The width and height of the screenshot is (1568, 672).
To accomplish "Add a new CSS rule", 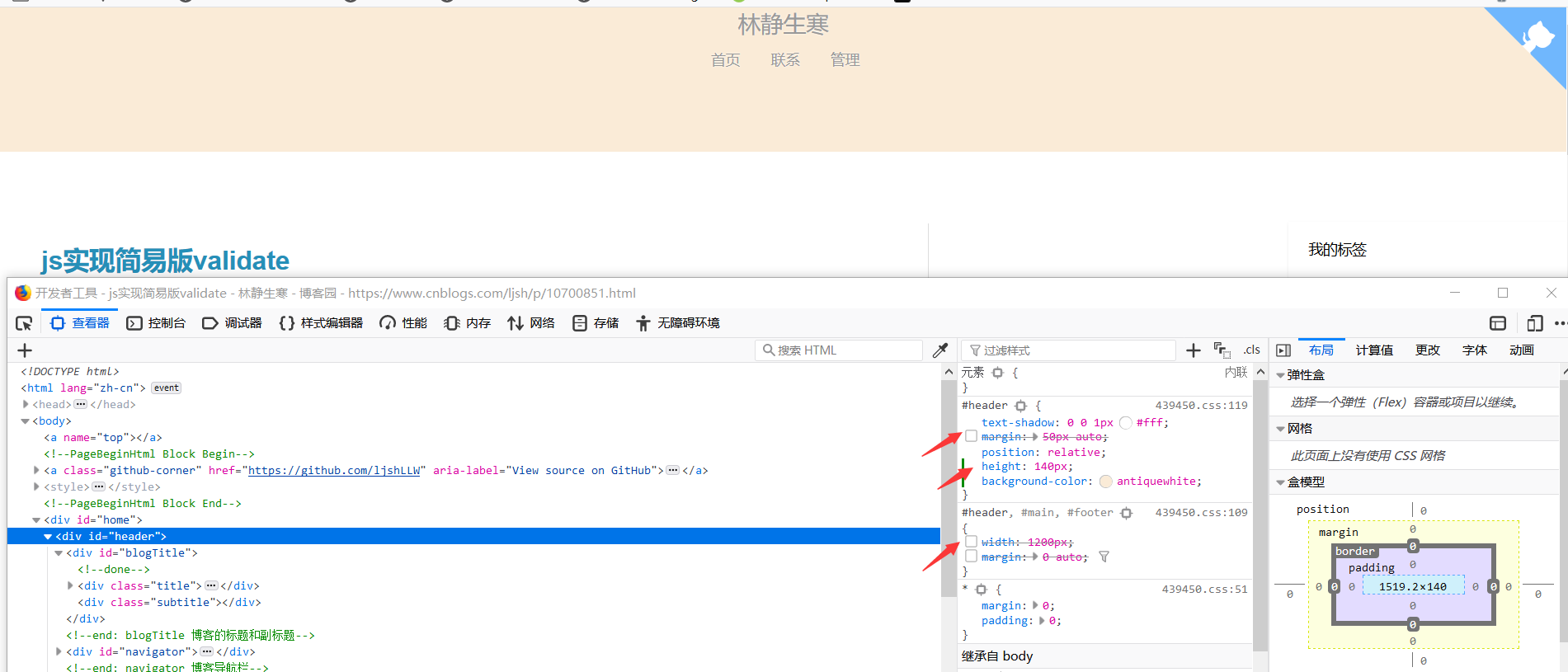I will (x=1193, y=350).
